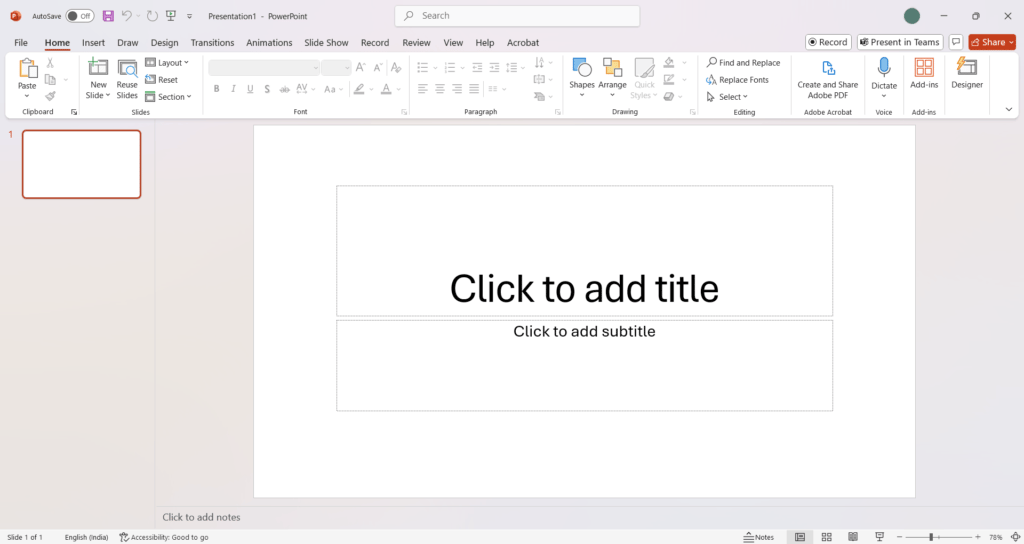Screen dimensions: 1024x544
Task: Click the Save icon in title bar
Action: pos(108,16)
